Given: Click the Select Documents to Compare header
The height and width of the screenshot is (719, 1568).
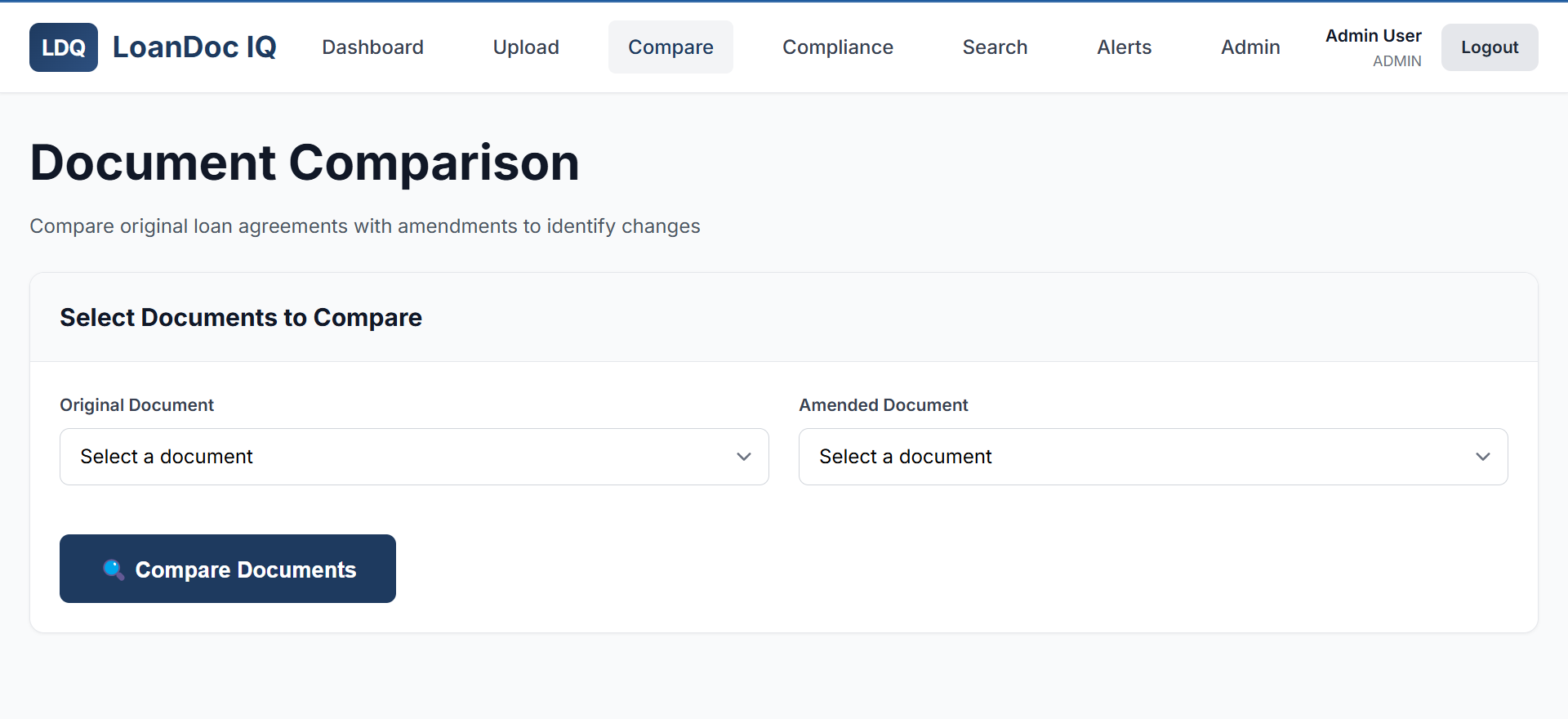Looking at the screenshot, I should click(241, 317).
